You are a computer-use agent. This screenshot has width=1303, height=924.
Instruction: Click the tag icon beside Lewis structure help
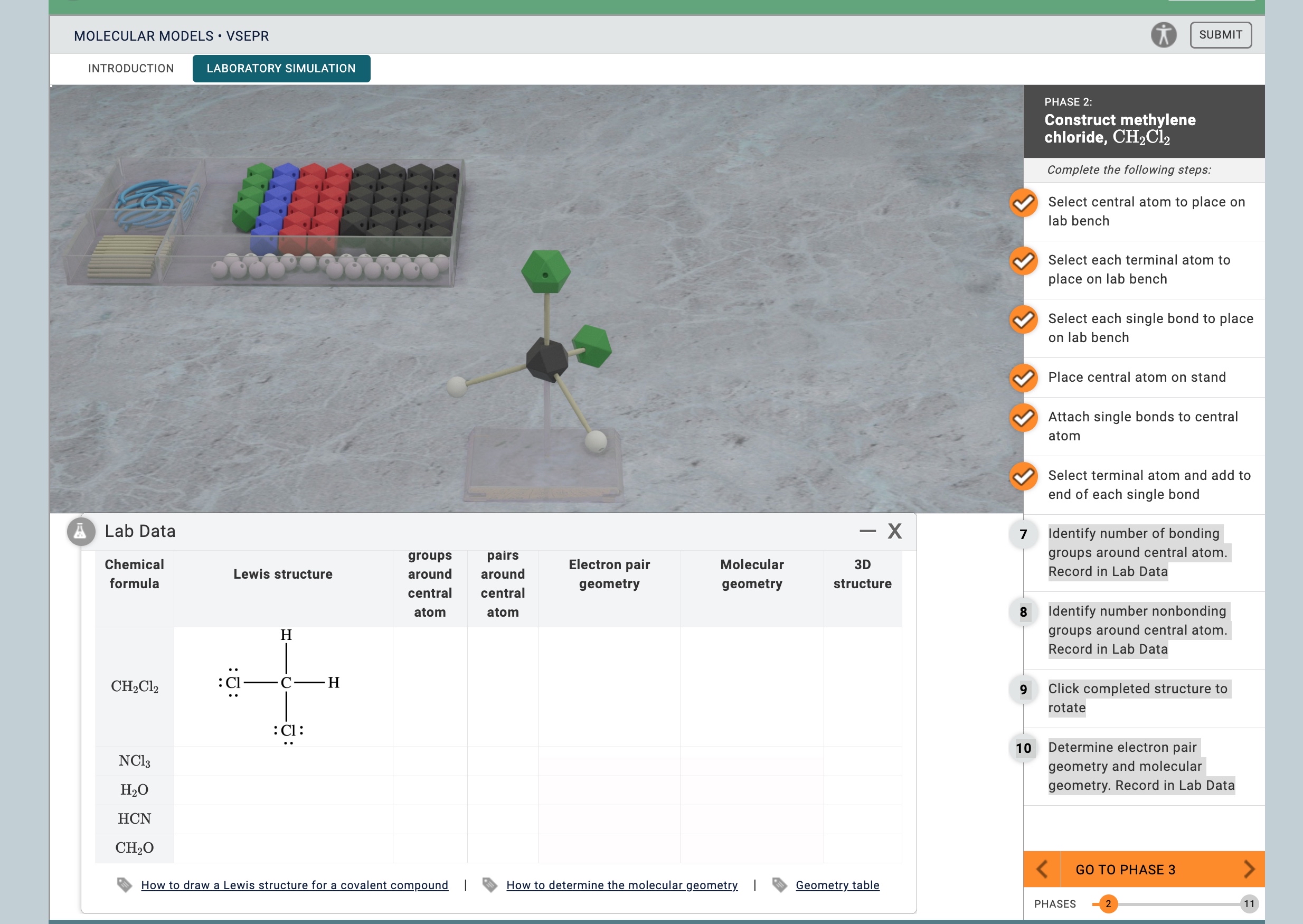click(125, 885)
